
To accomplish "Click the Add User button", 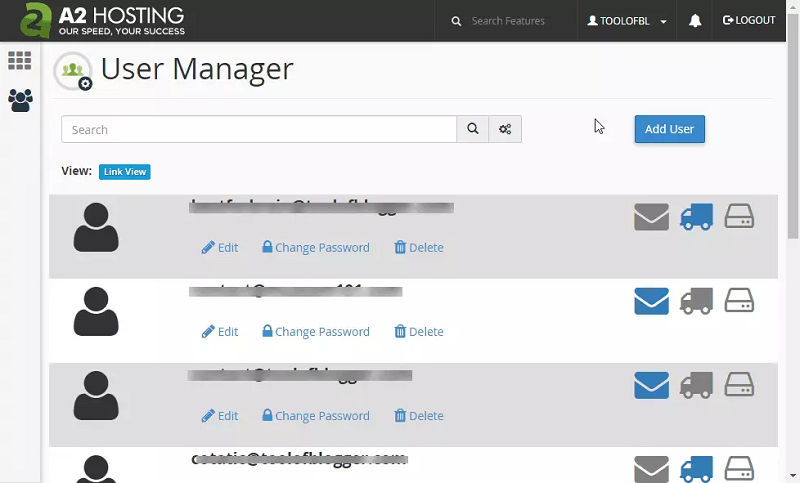I will (x=669, y=129).
